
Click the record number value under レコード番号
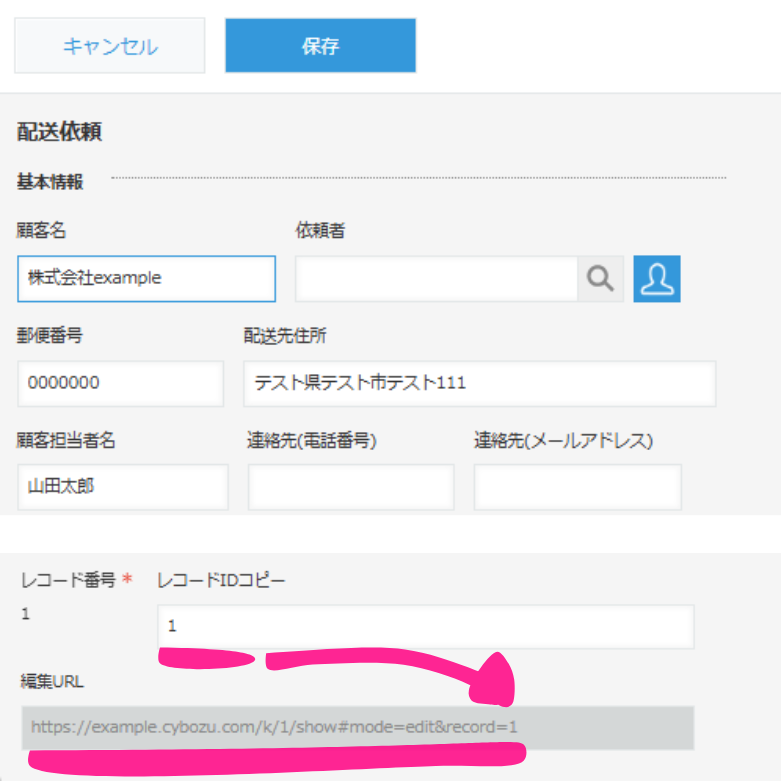26,614
